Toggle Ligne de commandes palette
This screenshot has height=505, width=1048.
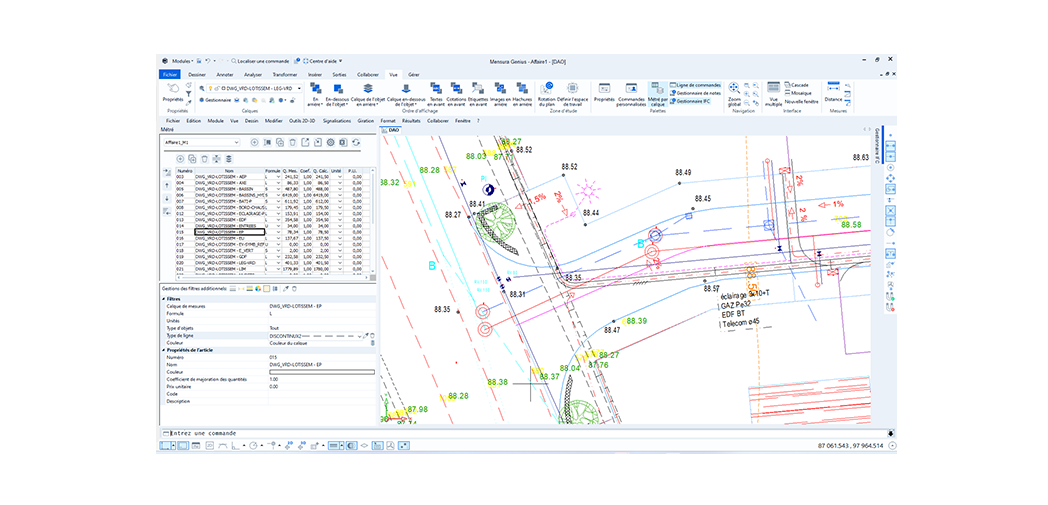[x=695, y=86]
